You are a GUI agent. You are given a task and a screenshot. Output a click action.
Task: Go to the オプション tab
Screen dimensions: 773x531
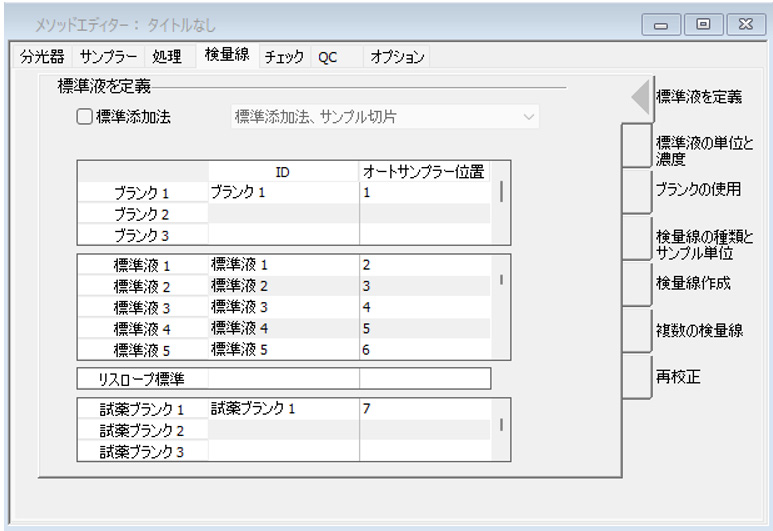pos(397,57)
